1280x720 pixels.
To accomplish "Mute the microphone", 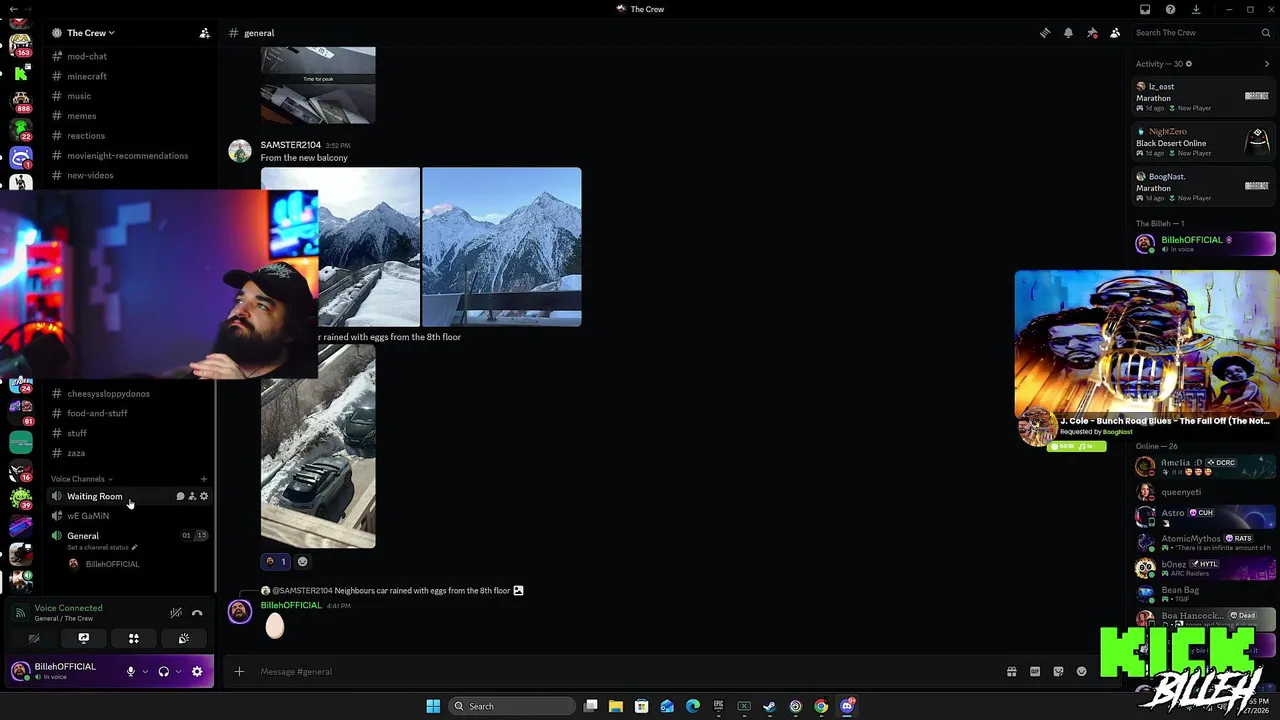I will click(x=130, y=672).
